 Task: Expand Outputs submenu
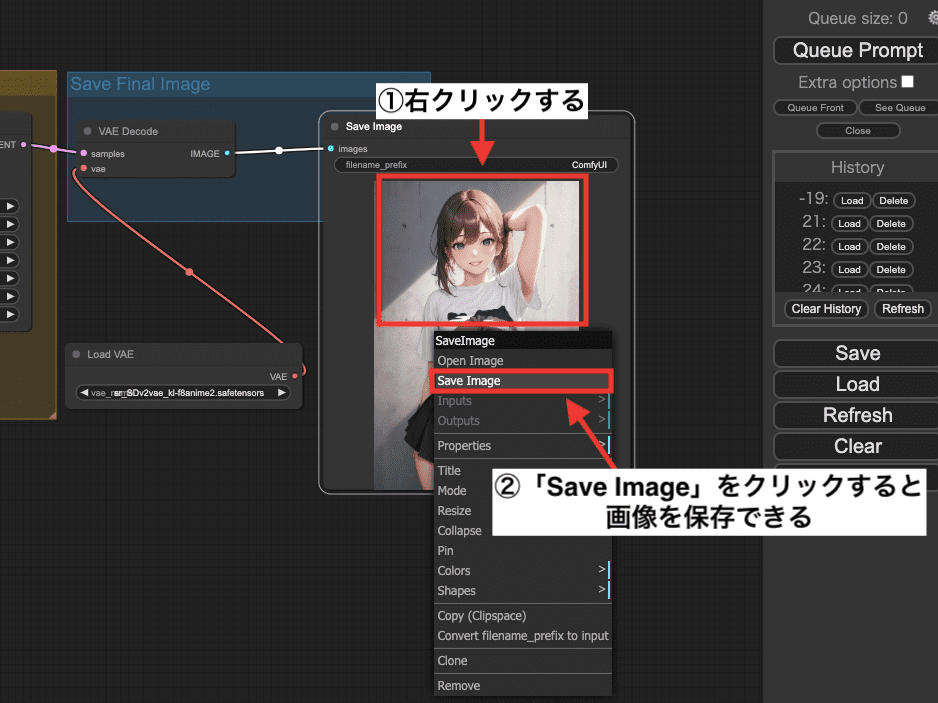coord(523,421)
